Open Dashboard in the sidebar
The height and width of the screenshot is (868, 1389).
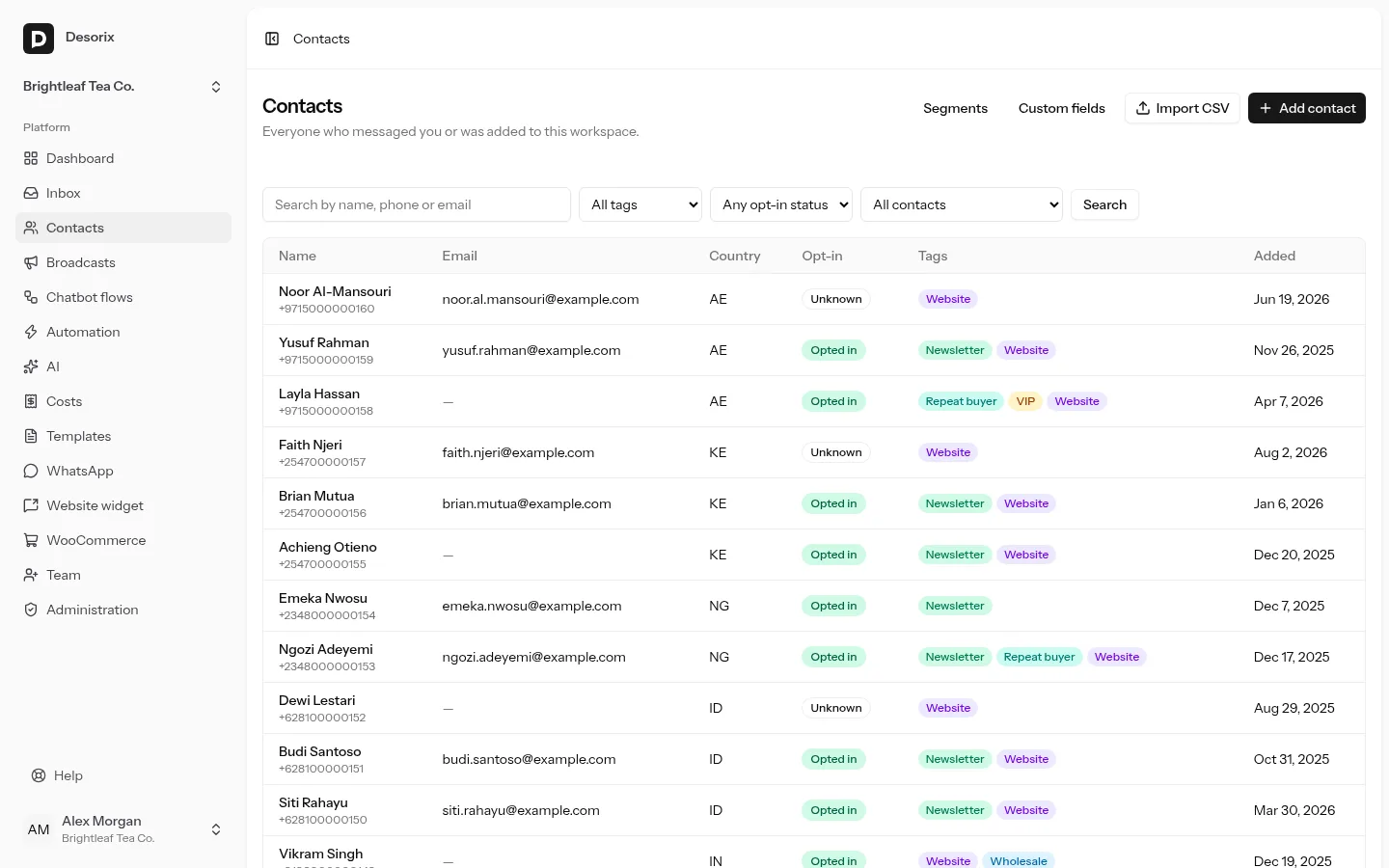[x=123, y=158]
